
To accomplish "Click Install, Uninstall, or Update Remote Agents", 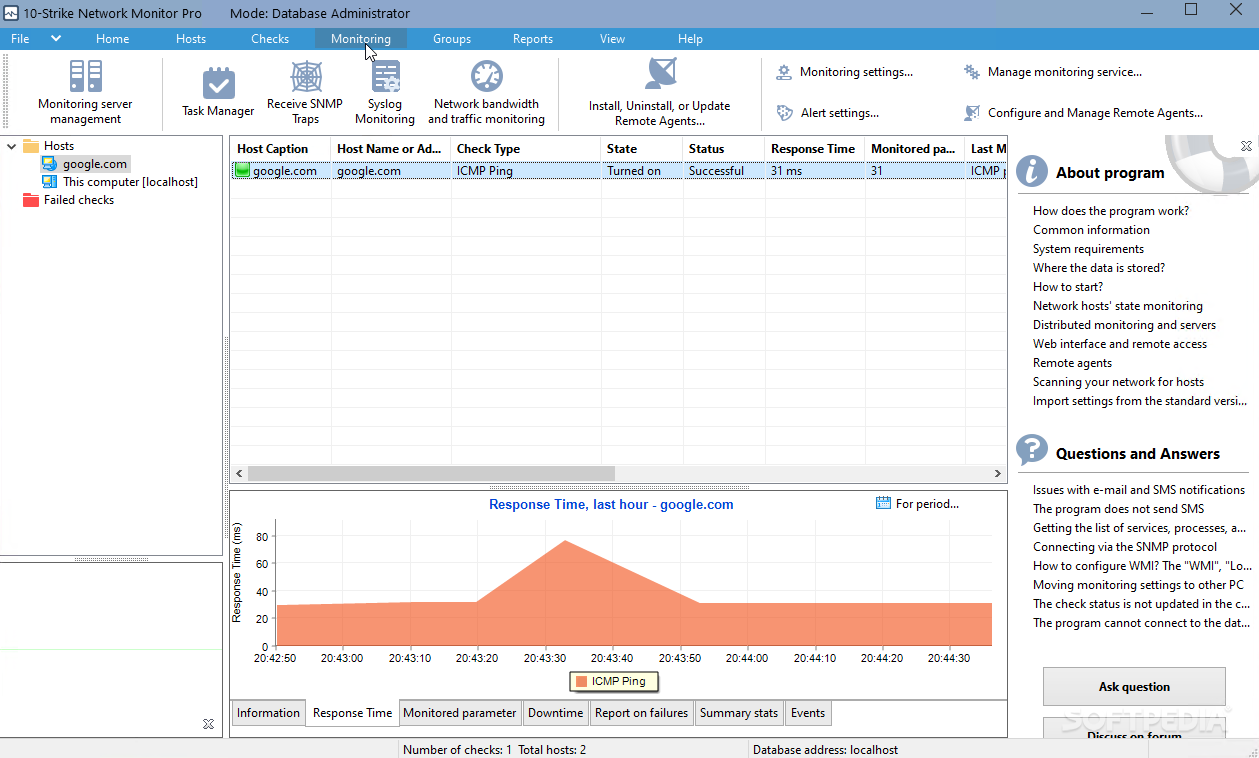I will pyautogui.click(x=659, y=92).
